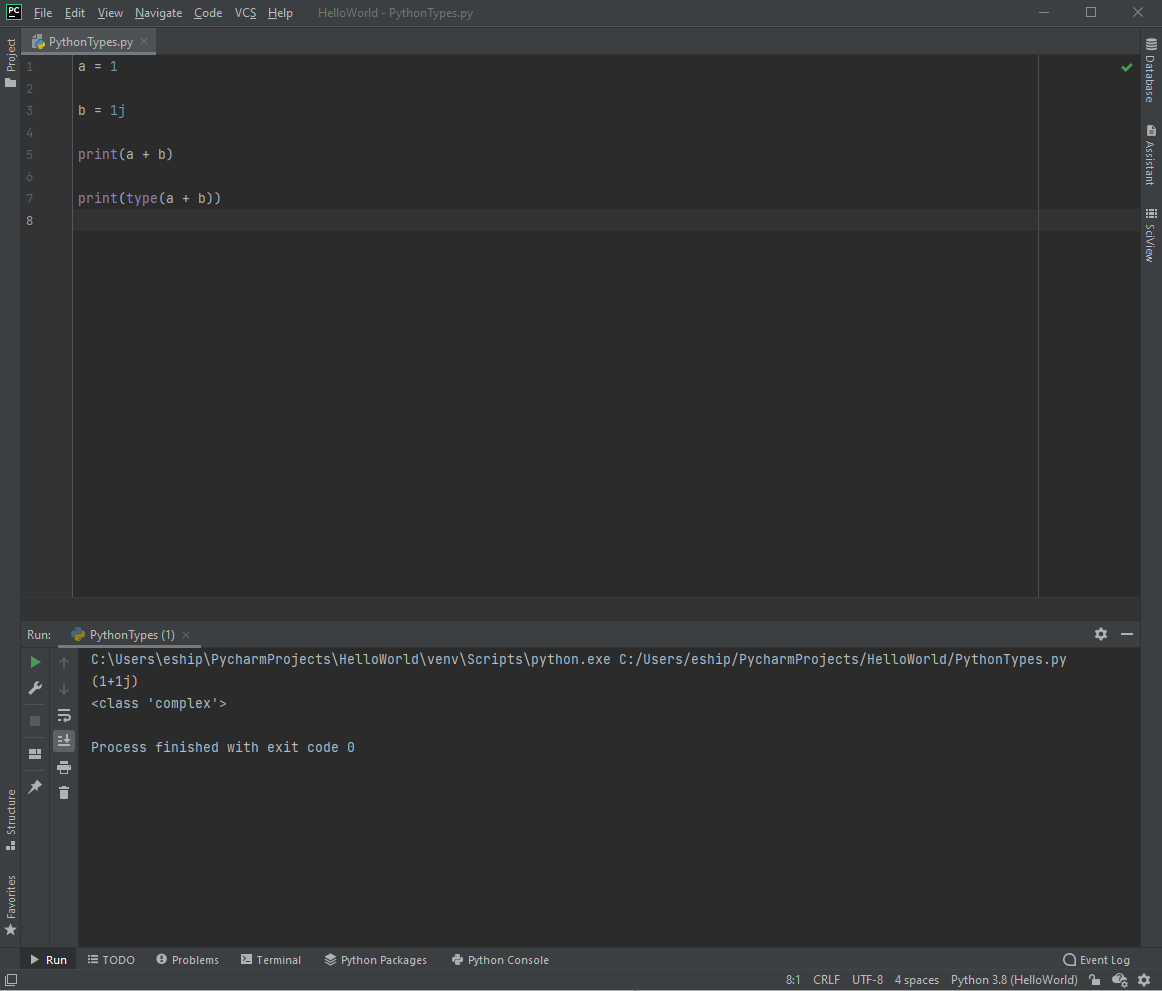Open the Python Console tool window

[500, 960]
